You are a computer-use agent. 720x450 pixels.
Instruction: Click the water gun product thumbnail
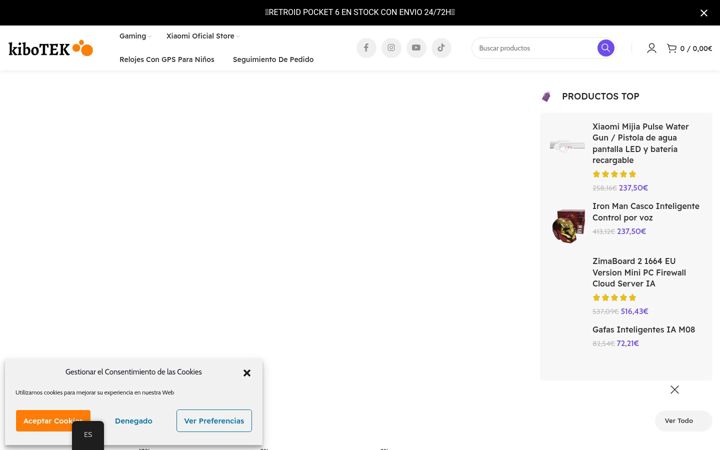point(567,146)
